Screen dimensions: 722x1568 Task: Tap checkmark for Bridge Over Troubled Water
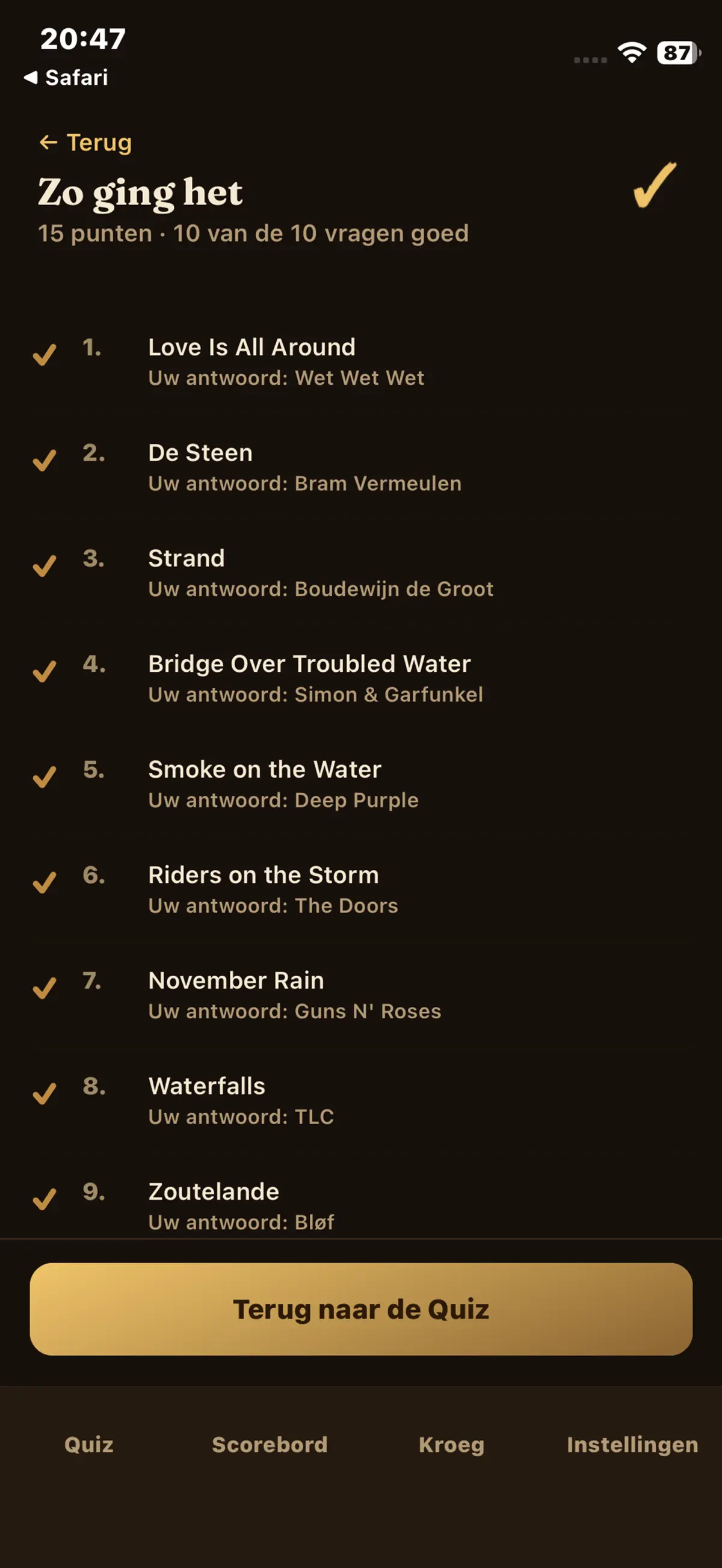point(45,671)
